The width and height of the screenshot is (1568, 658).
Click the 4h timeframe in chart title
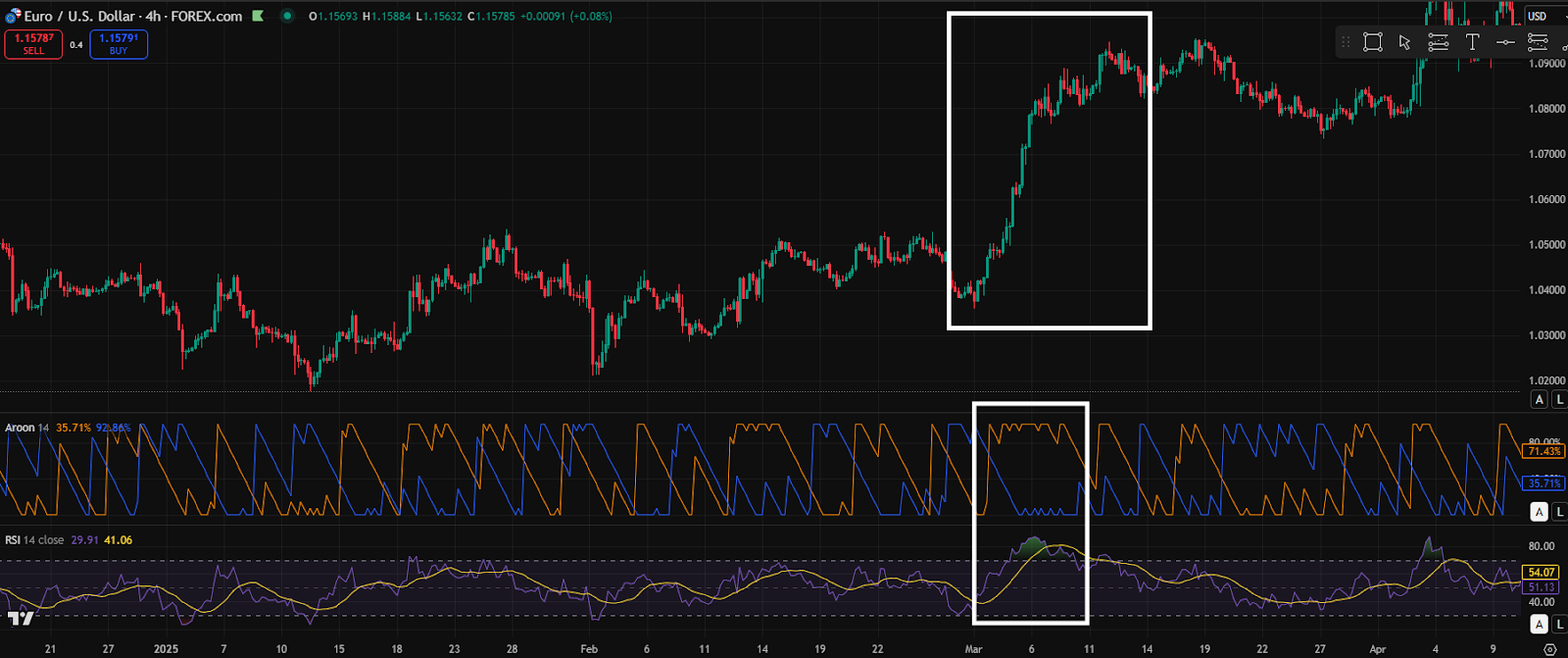(153, 16)
